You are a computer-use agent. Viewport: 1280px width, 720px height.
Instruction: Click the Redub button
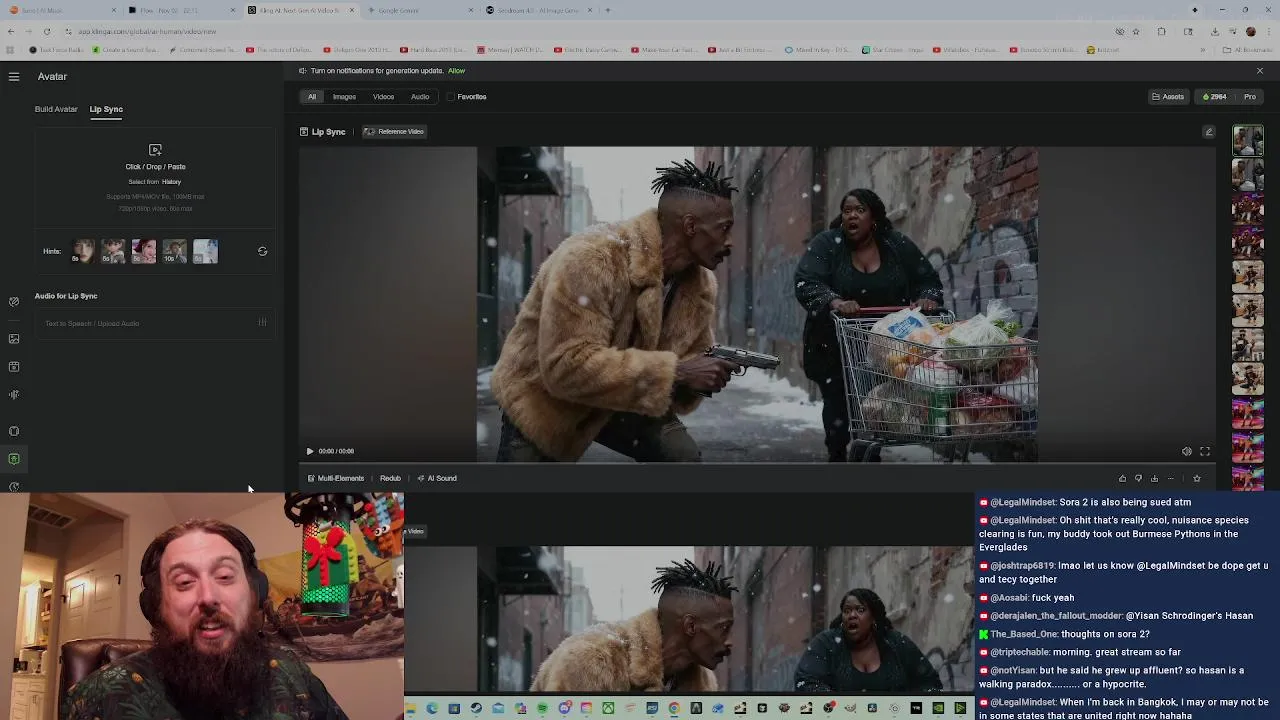point(390,478)
